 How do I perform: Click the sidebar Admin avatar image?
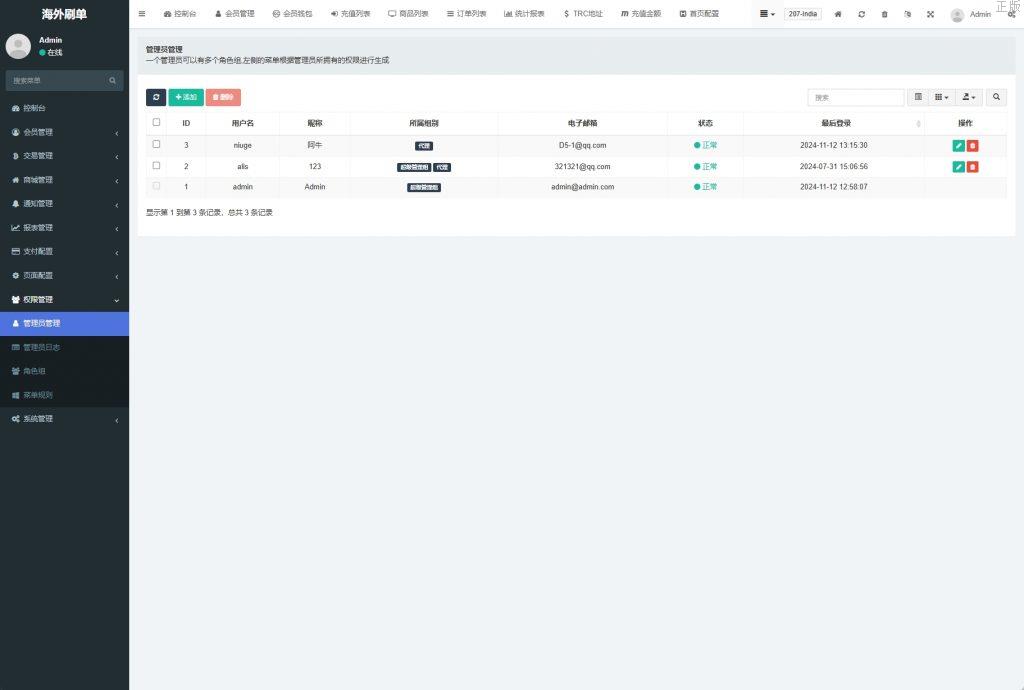tap(18, 46)
